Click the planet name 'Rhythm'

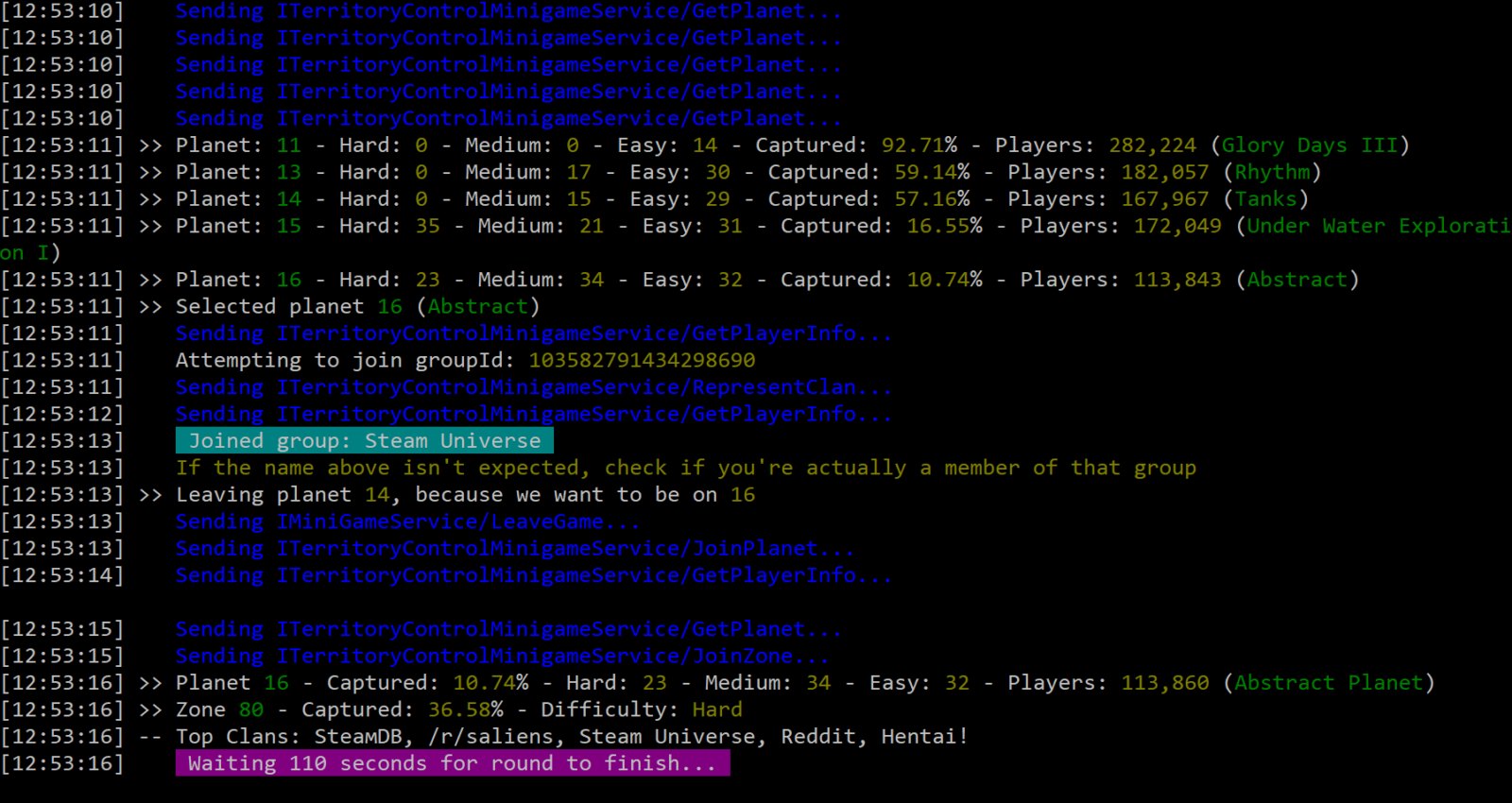click(1272, 173)
